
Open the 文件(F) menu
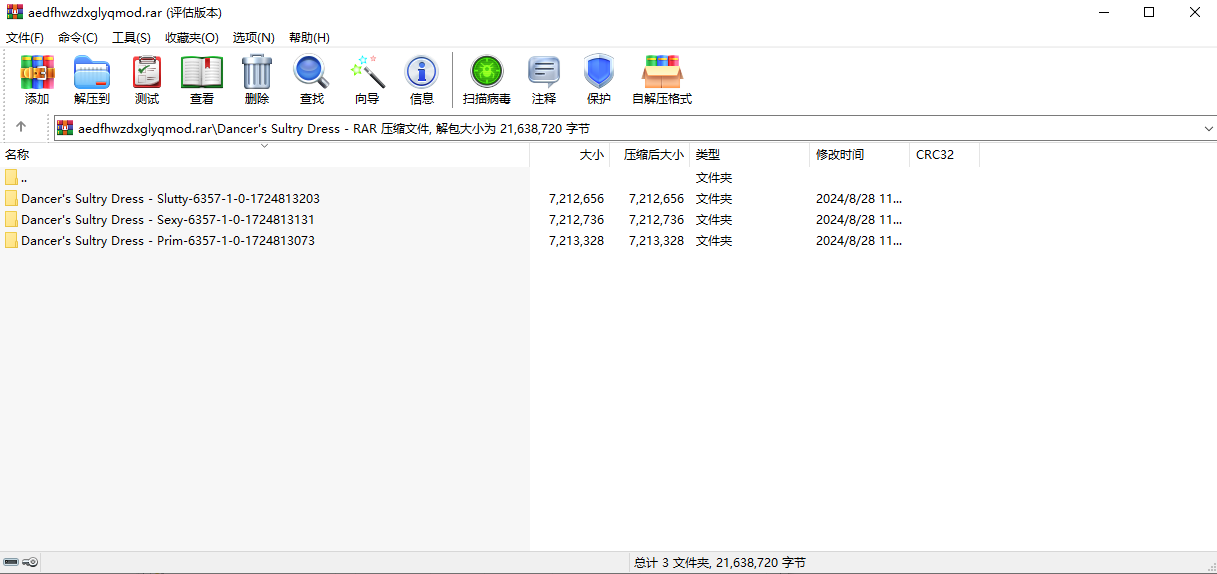(x=25, y=37)
